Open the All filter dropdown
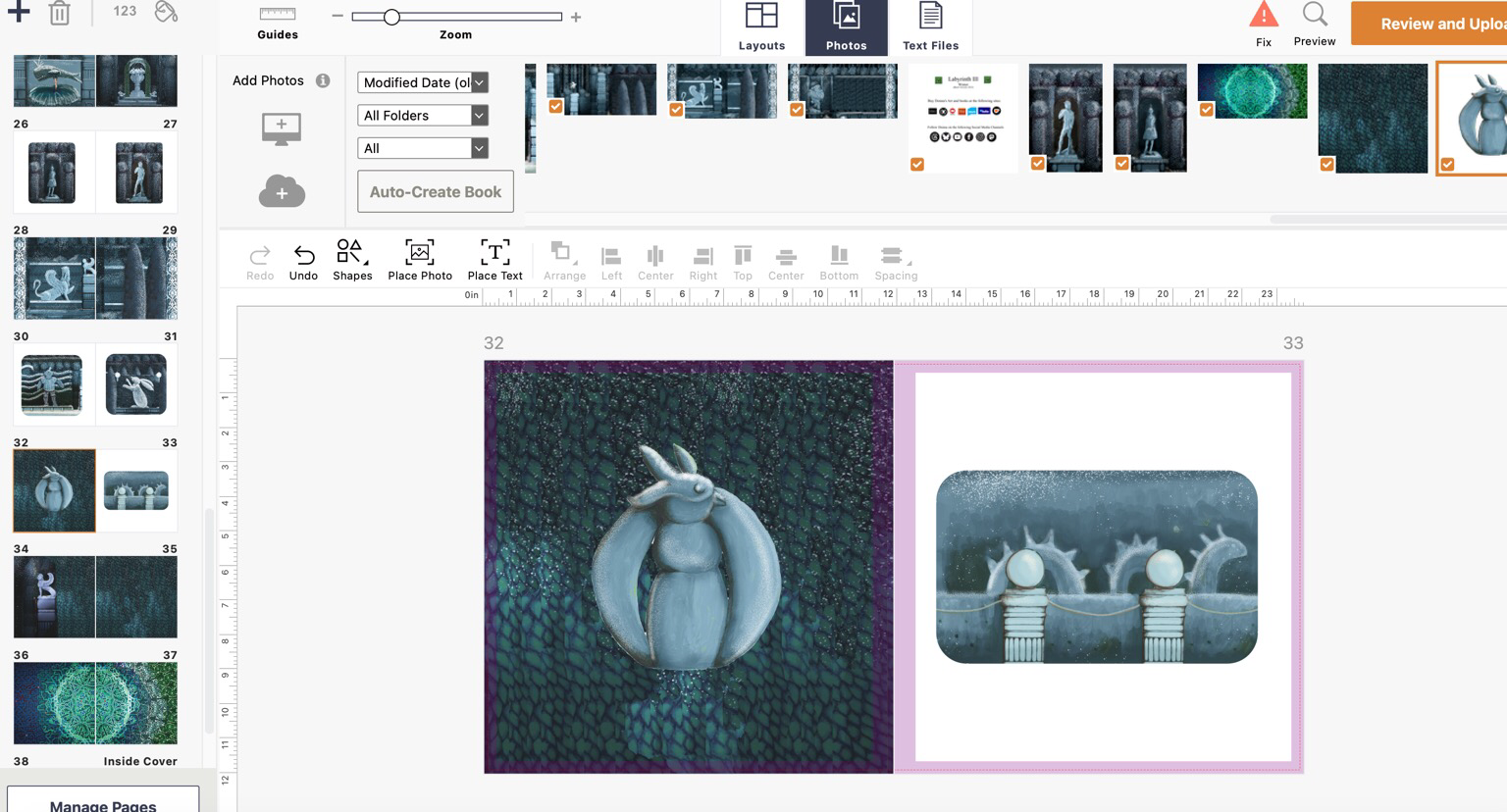1507x812 pixels. pyautogui.click(x=423, y=148)
